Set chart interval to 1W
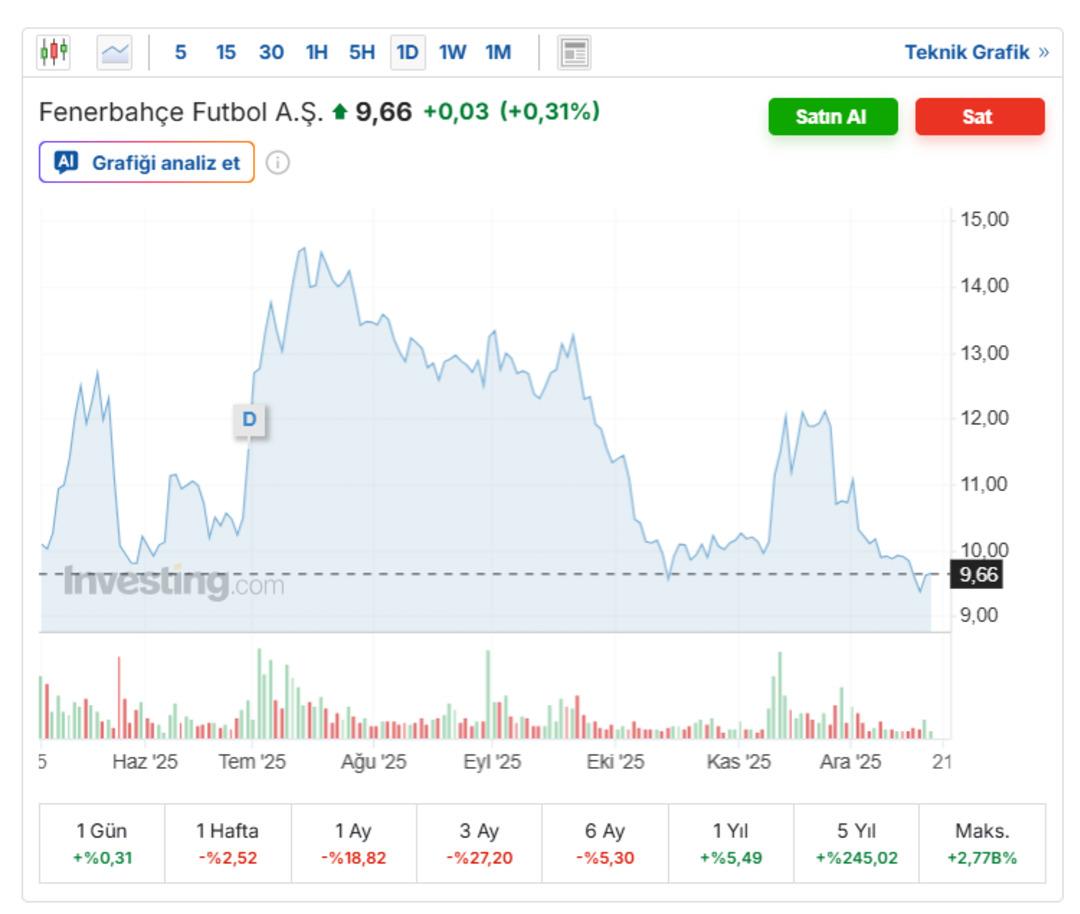1080x914 pixels. [452, 52]
